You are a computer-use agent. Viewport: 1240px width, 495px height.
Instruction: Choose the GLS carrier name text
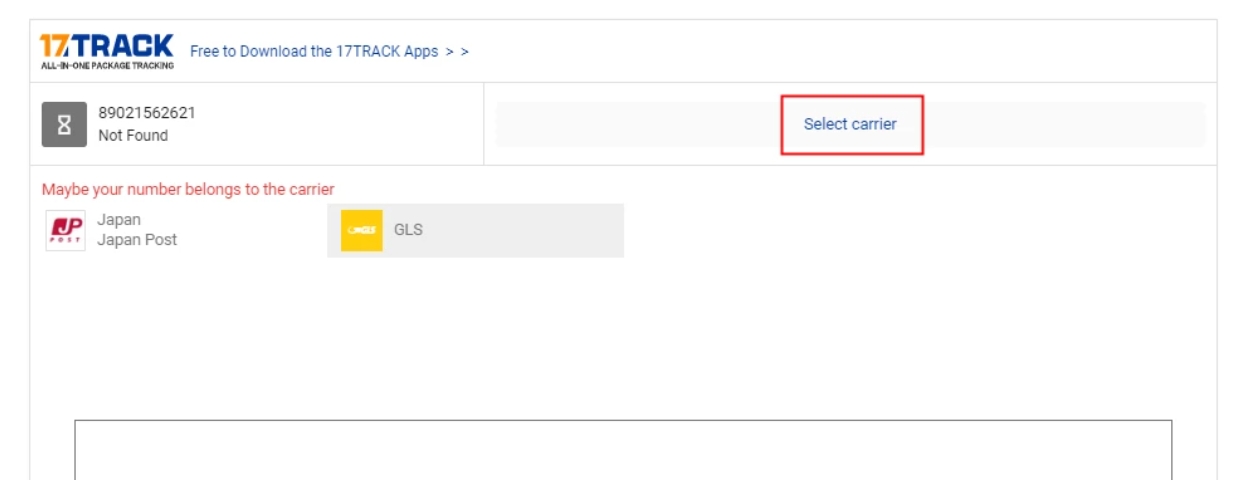tap(408, 230)
